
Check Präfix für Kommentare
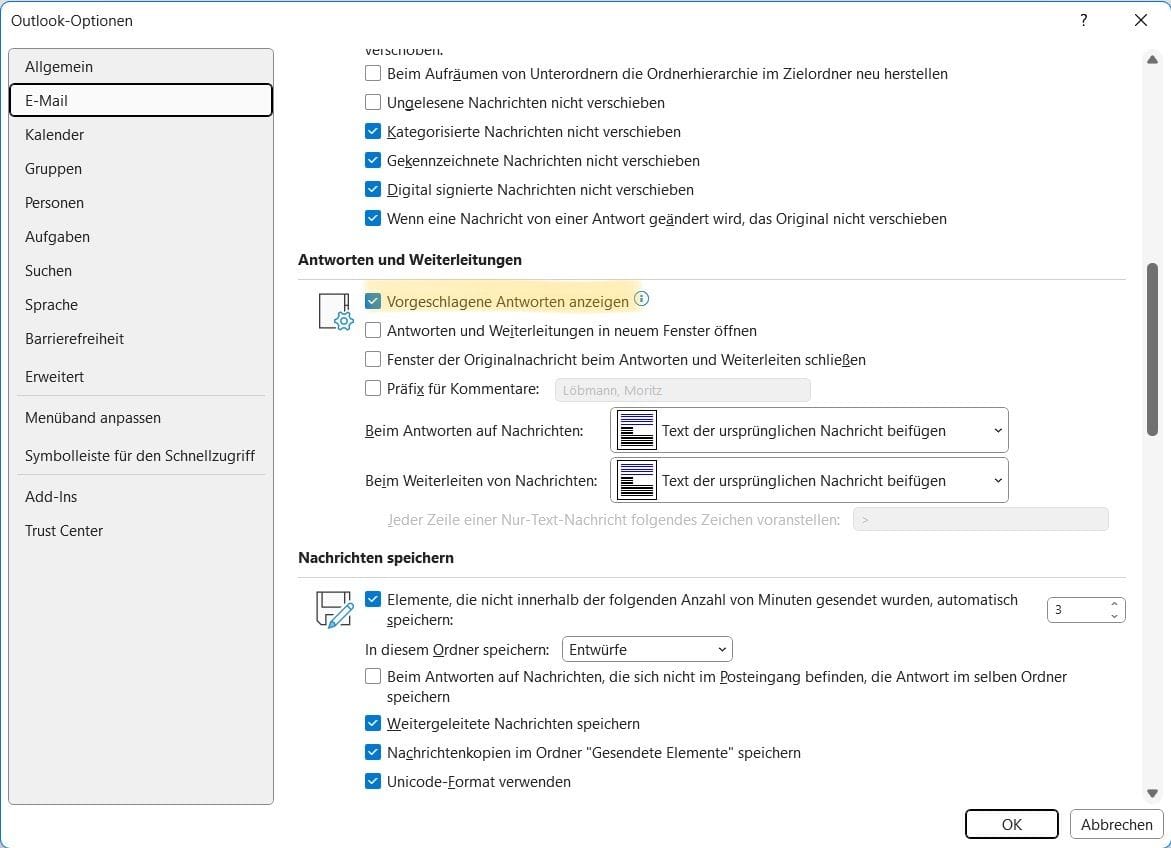point(373,389)
